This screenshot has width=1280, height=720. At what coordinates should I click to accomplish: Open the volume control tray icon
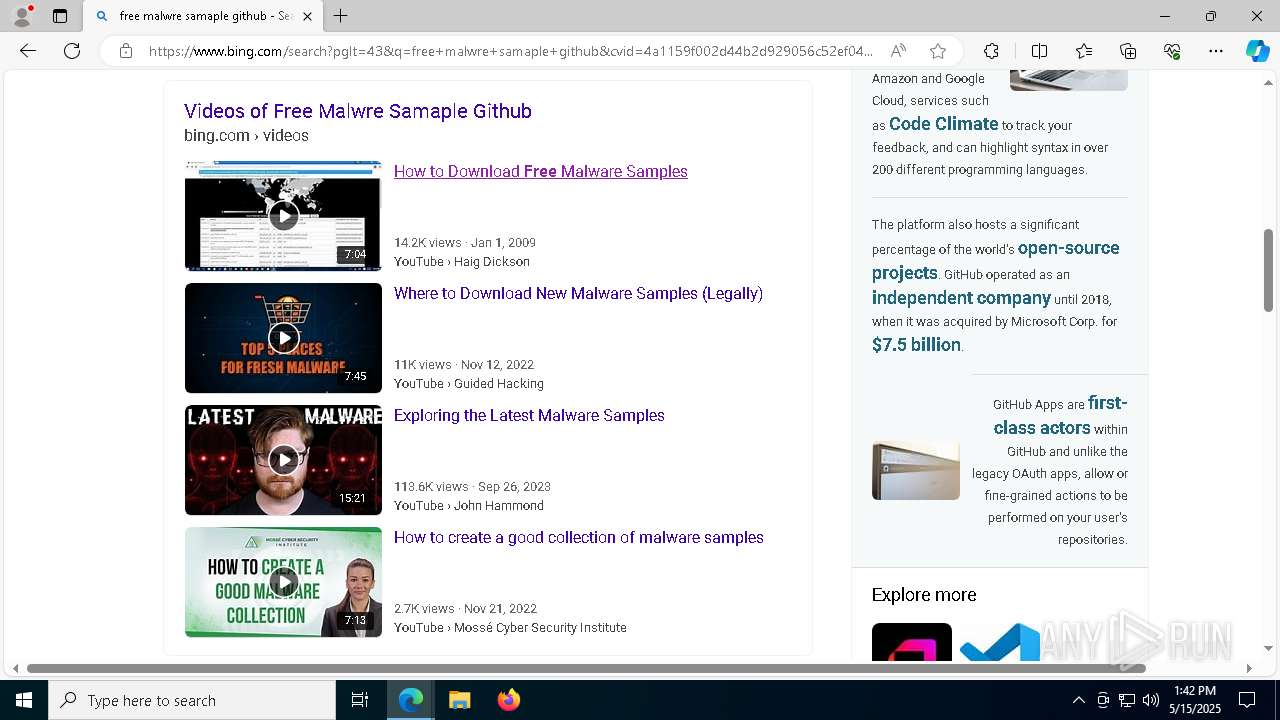tap(1151, 700)
